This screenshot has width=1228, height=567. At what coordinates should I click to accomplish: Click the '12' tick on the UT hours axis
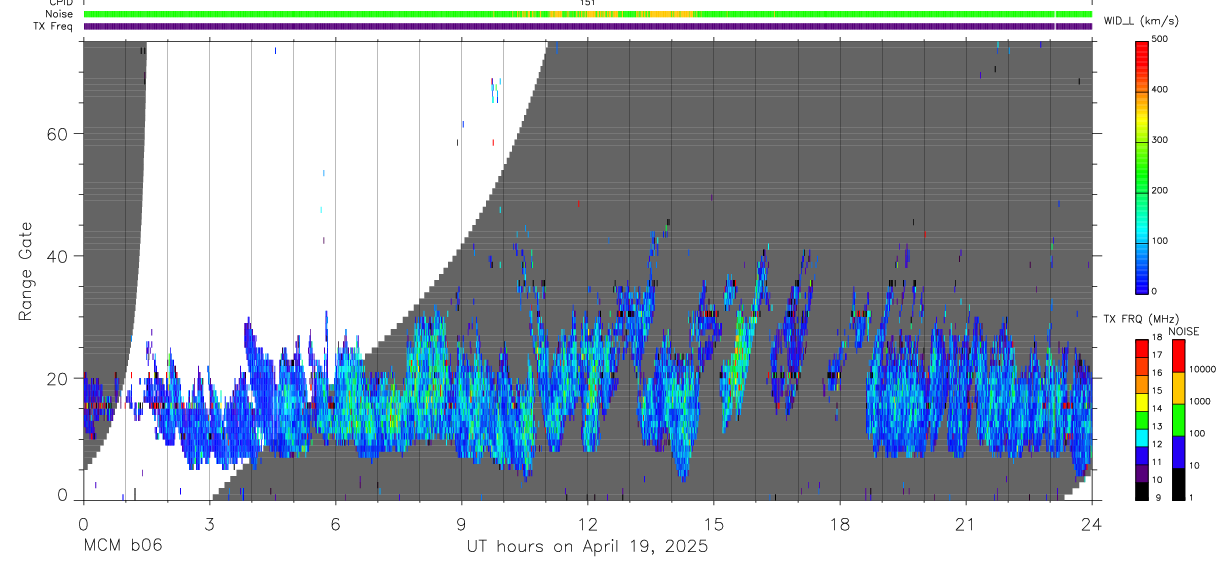click(588, 524)
